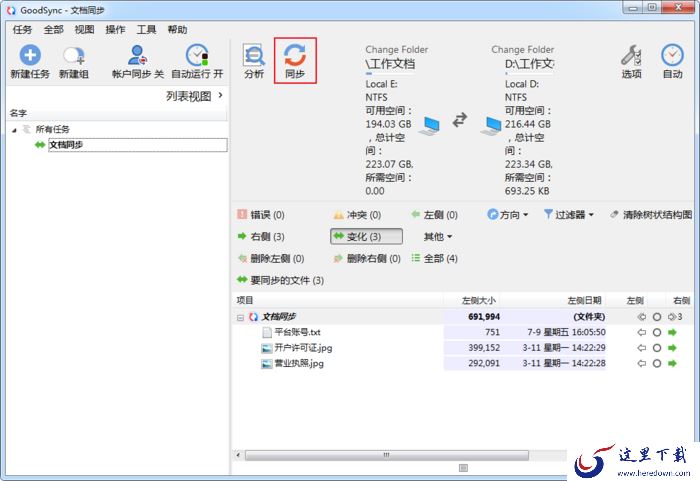Click the horizontal scrollbar thumb
This screenshot has width=700, height=481.
click(387, 455)
